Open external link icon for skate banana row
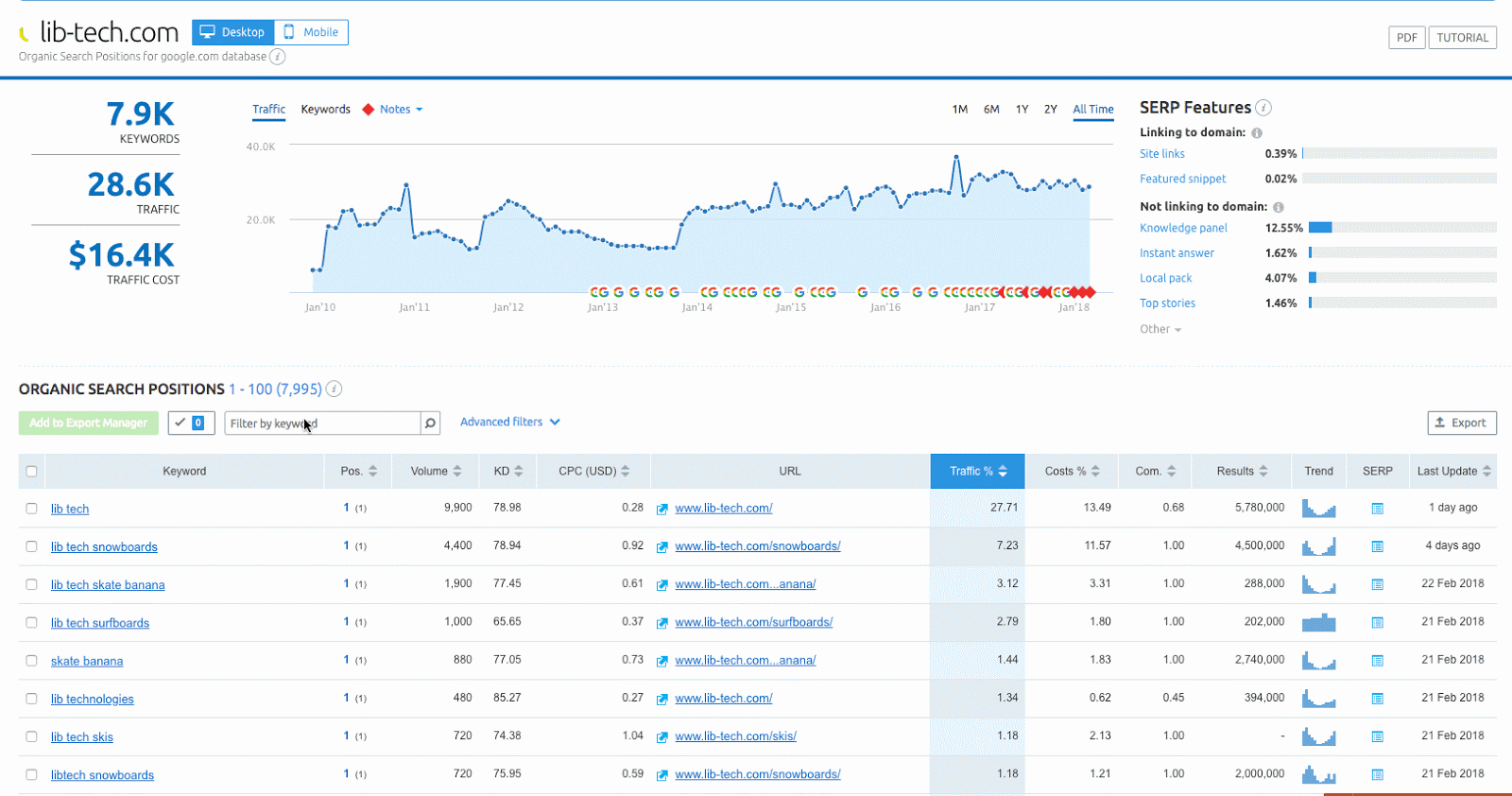Image resolution: width=1512 pixels, height=796 pixels. (662, 661)
